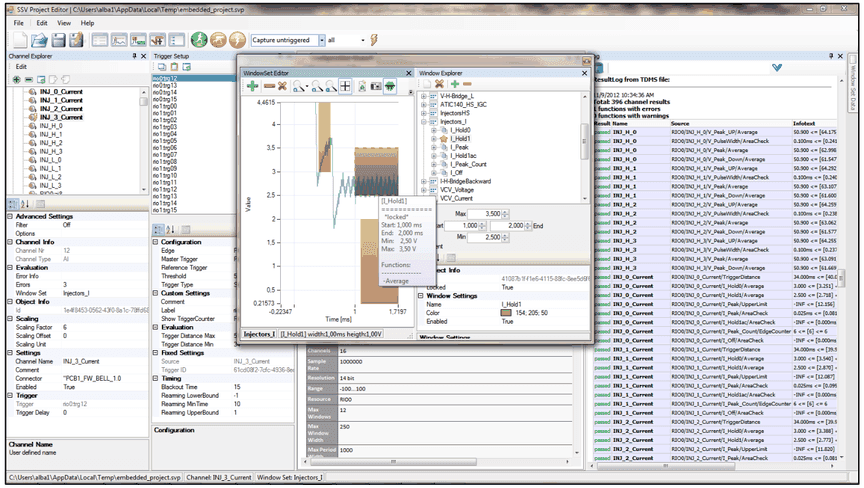Viewport: 864px width, 488px height.
Task: Click the copy icon in the Trigger Setup toolbar
Action: [162, 67]
